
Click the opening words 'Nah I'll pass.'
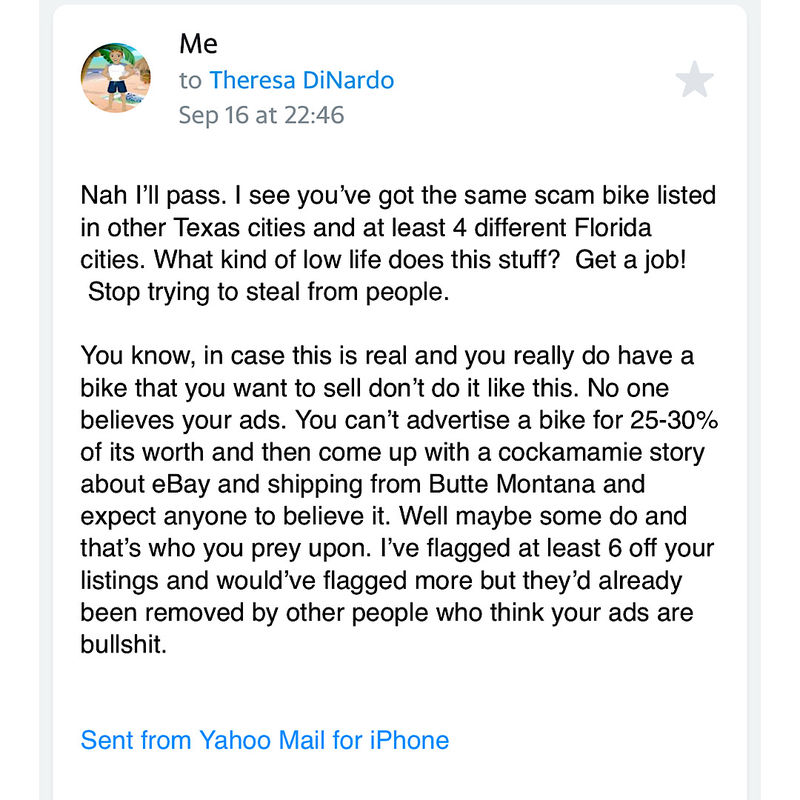click(x=153, y=195)
